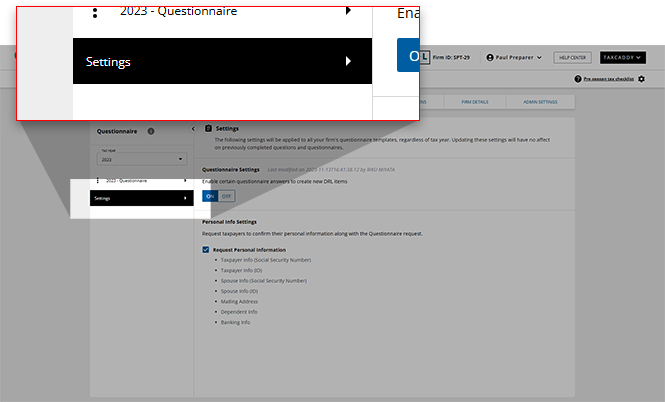Click the arrow on the Settings item
Screen dimensions: 665x402
(186, 199)
